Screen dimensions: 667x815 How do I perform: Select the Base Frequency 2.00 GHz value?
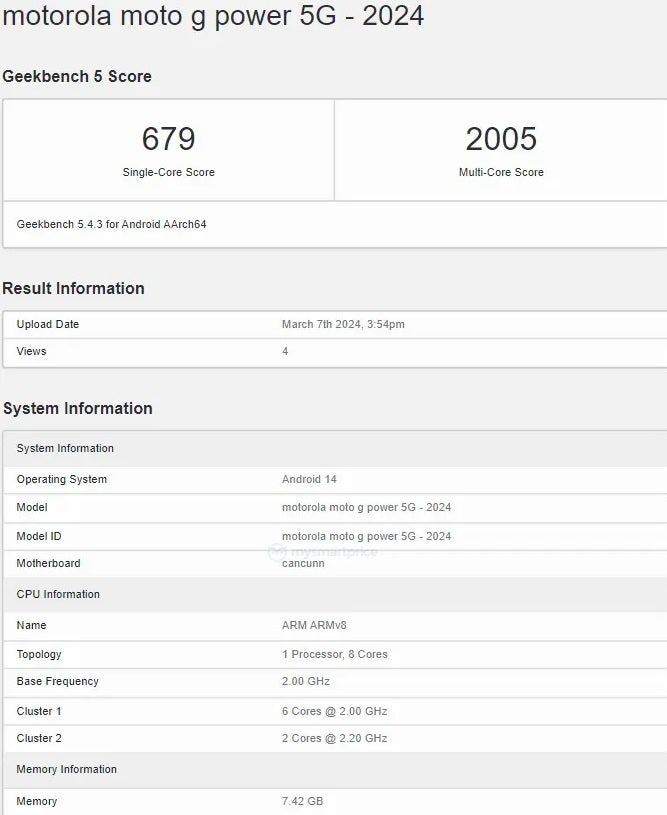pos(306,681)
